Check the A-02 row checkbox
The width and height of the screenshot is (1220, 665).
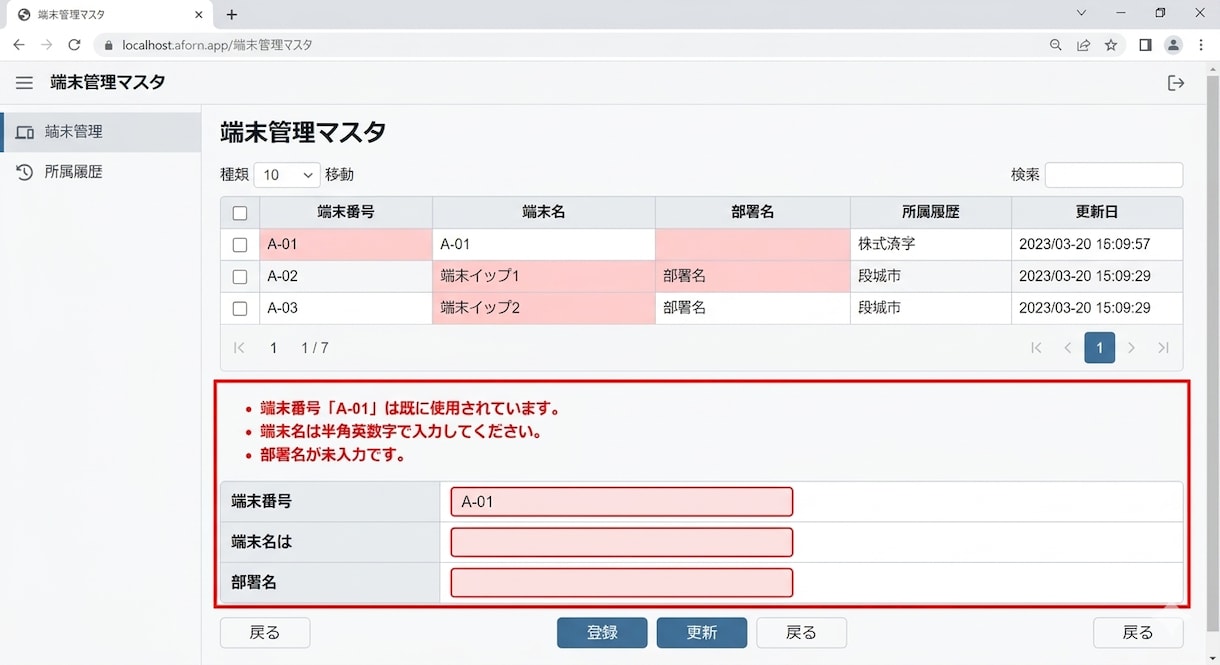[240, 277]
